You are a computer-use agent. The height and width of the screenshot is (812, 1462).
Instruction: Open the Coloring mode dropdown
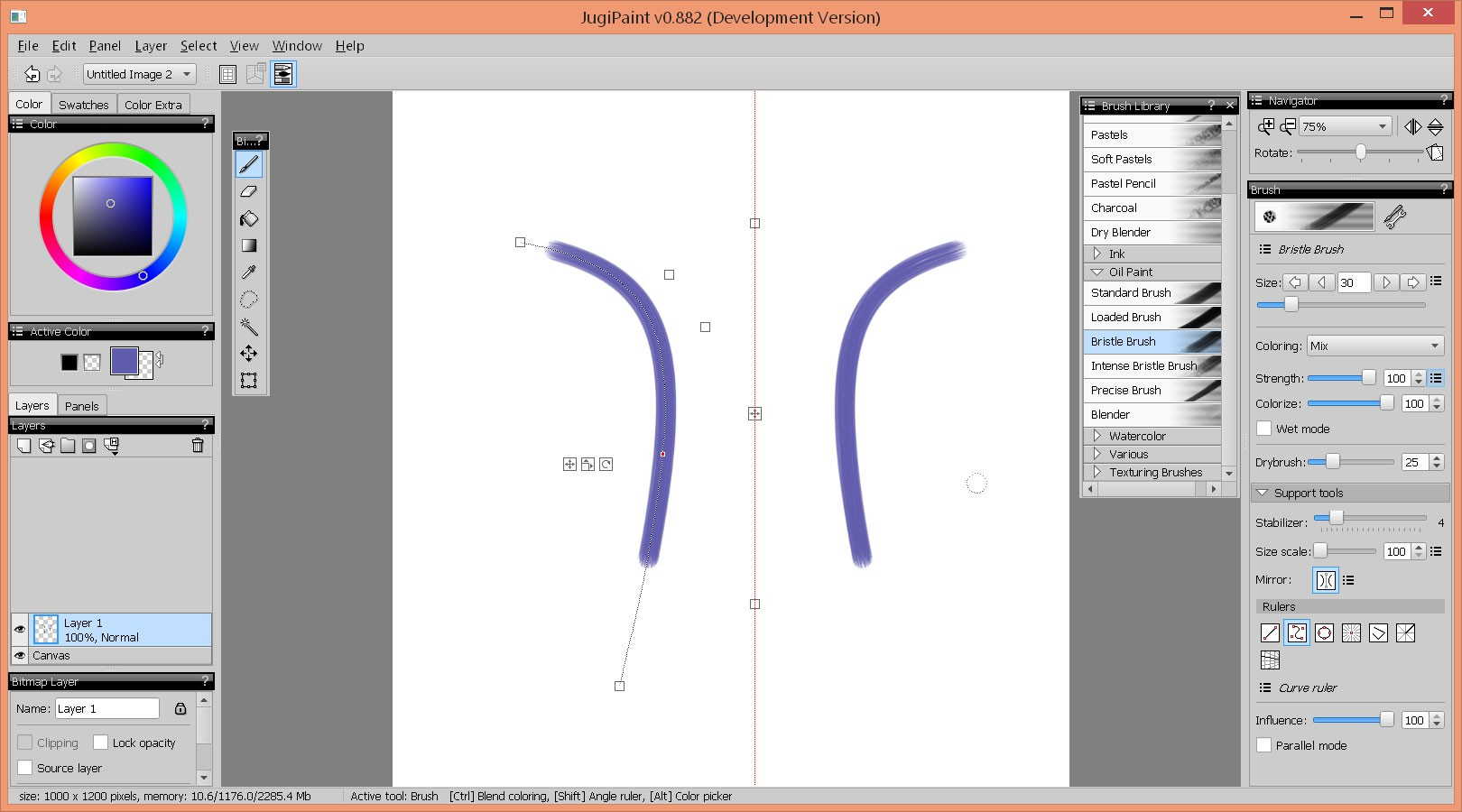coord(1374,346)
